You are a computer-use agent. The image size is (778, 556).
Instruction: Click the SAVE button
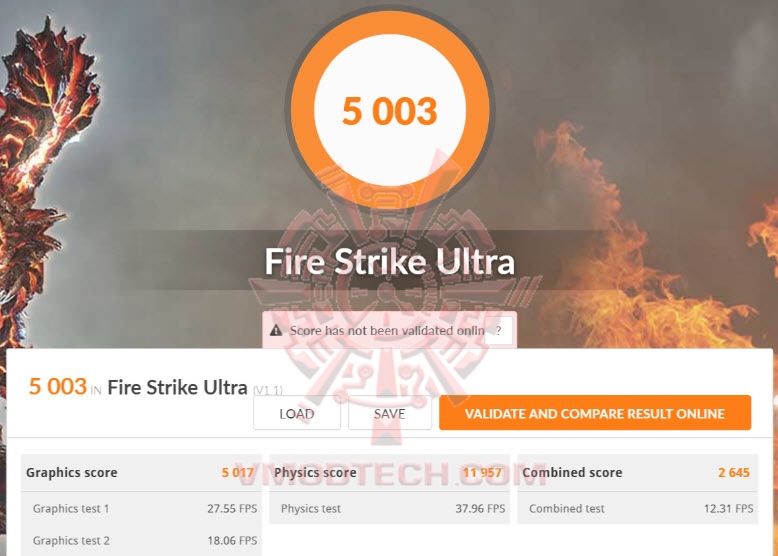click(x=389, y=413)
